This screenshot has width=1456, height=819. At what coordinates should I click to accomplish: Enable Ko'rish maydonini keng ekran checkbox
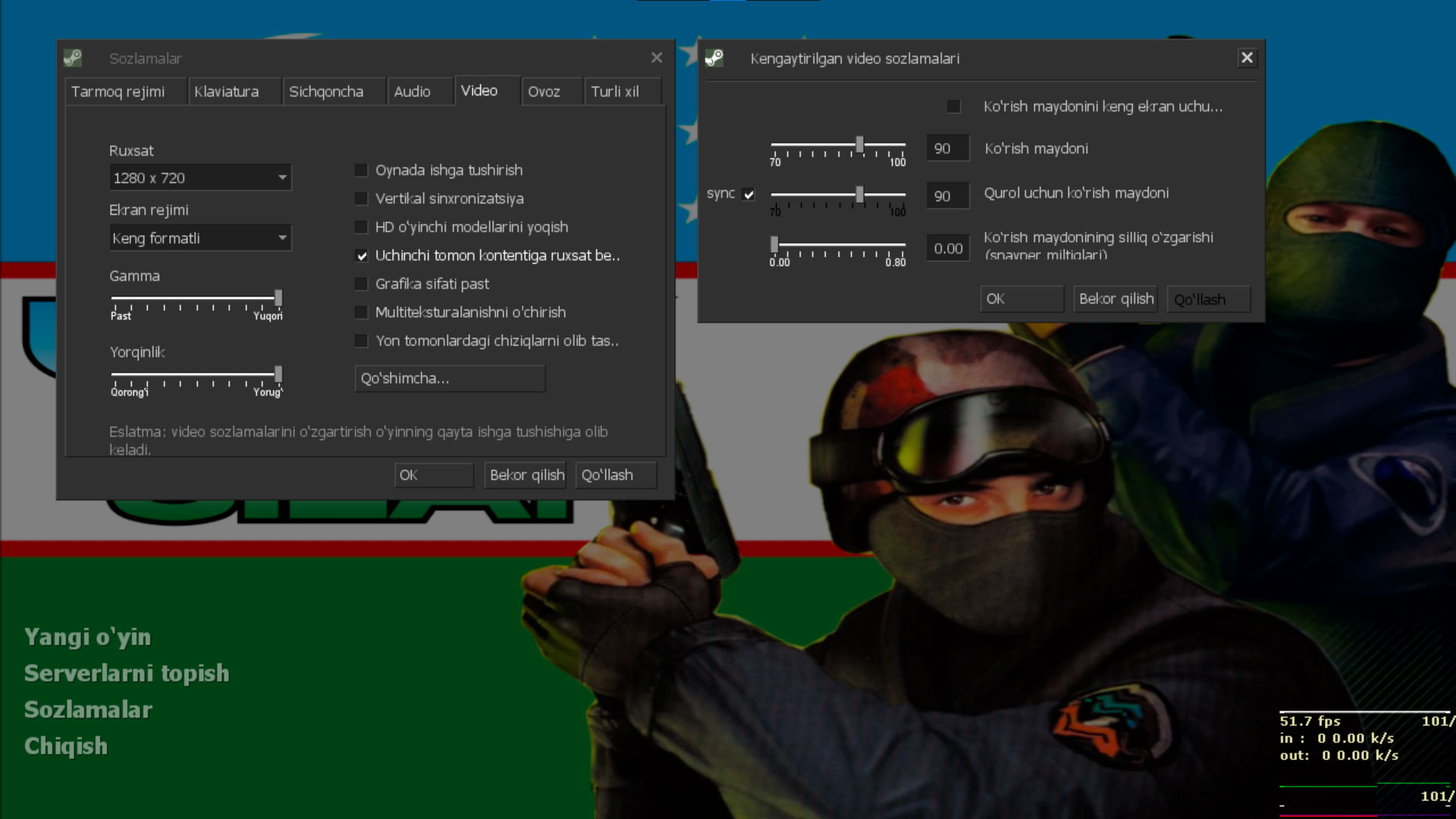(x=953, y=106)
